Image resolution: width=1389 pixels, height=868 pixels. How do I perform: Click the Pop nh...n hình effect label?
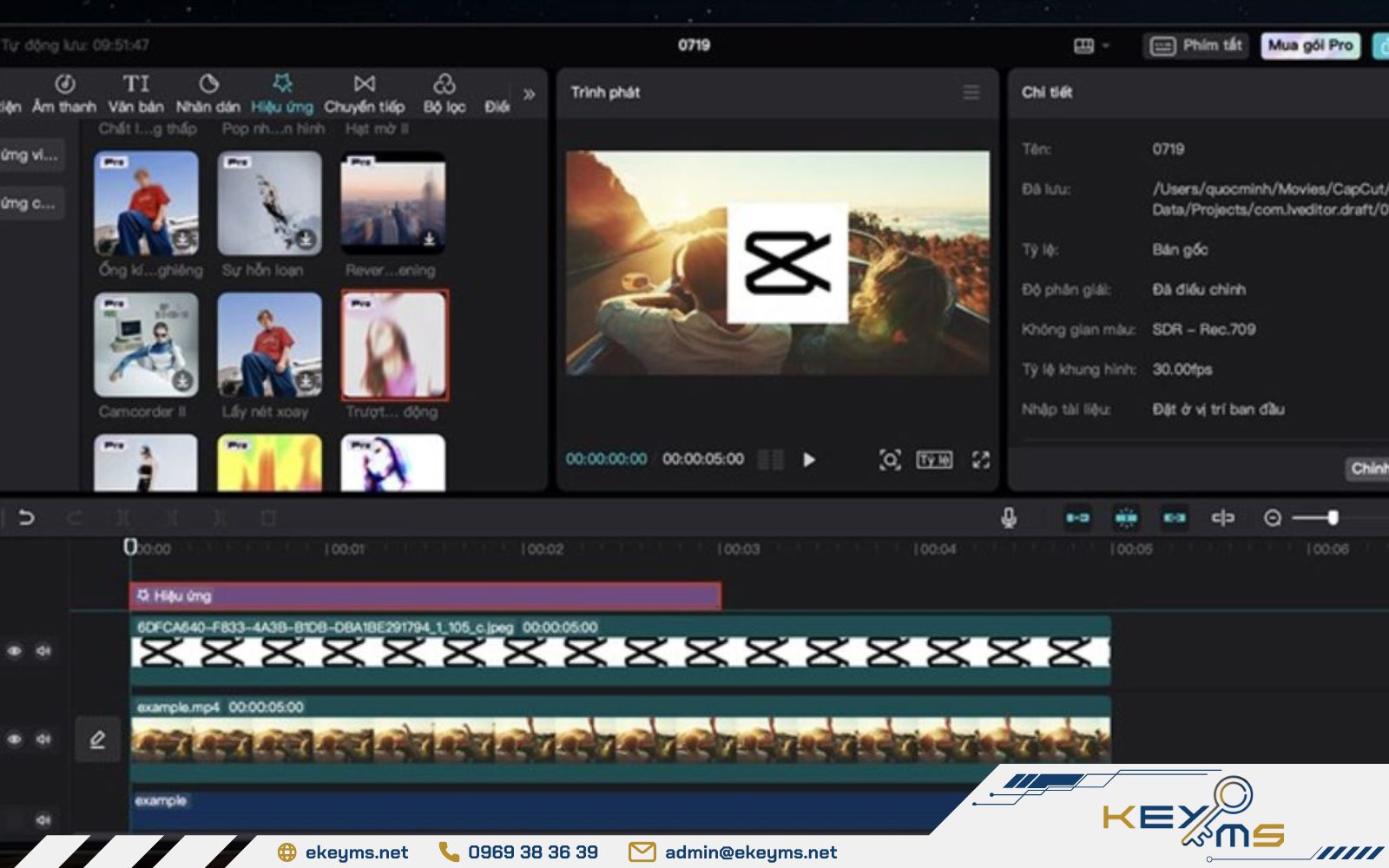[x=273, y=128]
